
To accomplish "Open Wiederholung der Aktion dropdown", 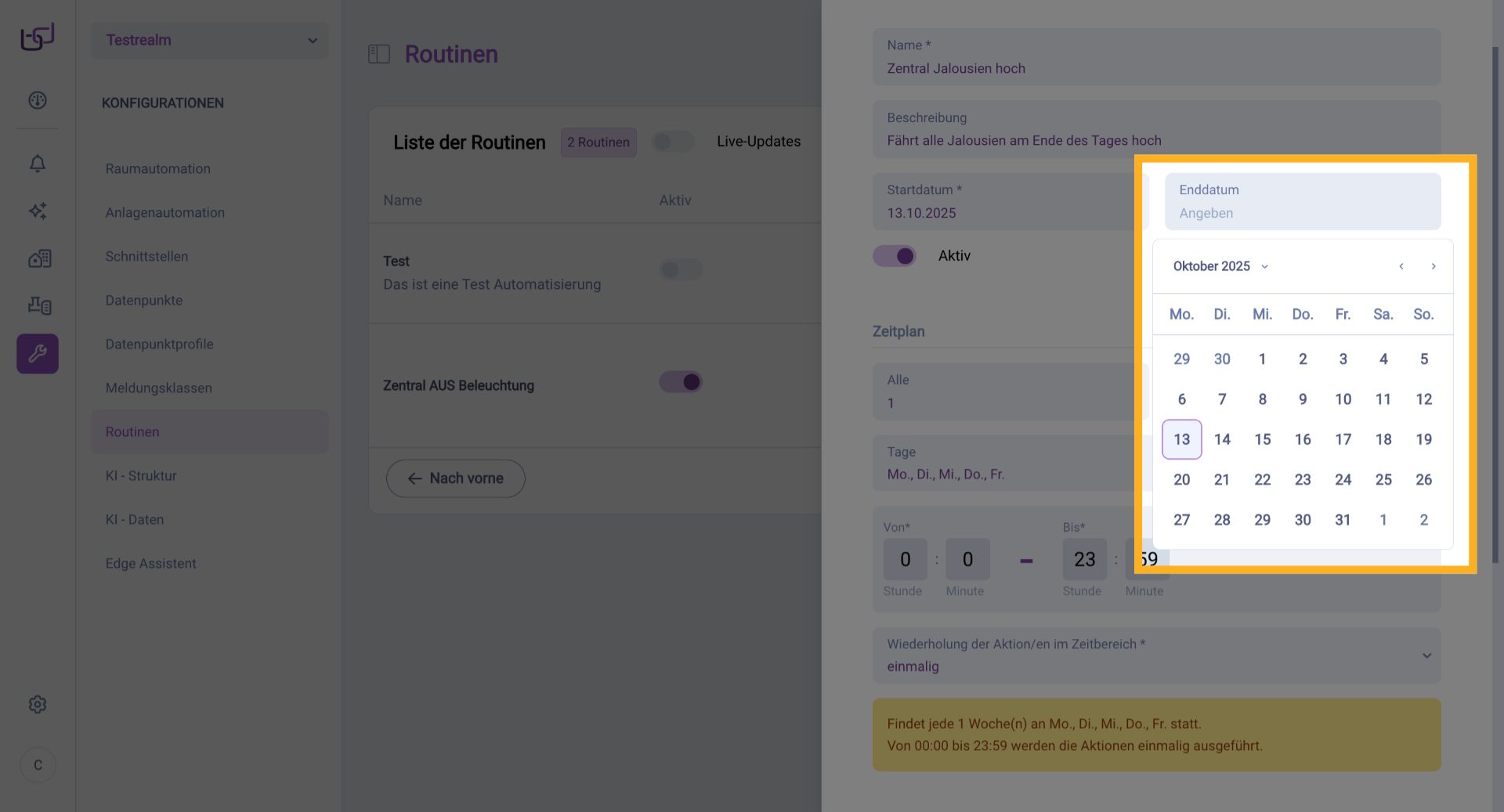I will pos(1156,655).
